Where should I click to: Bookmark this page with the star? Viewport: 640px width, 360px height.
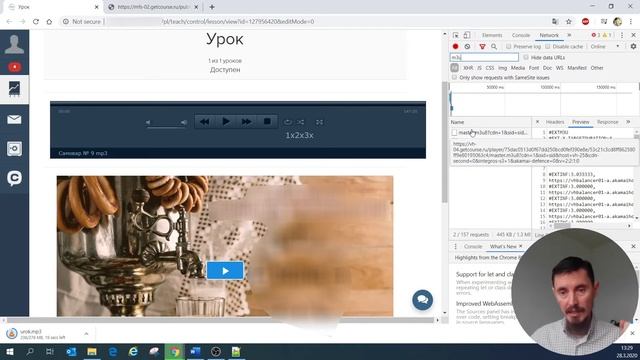pyautogui.click(x=569, y=22)
